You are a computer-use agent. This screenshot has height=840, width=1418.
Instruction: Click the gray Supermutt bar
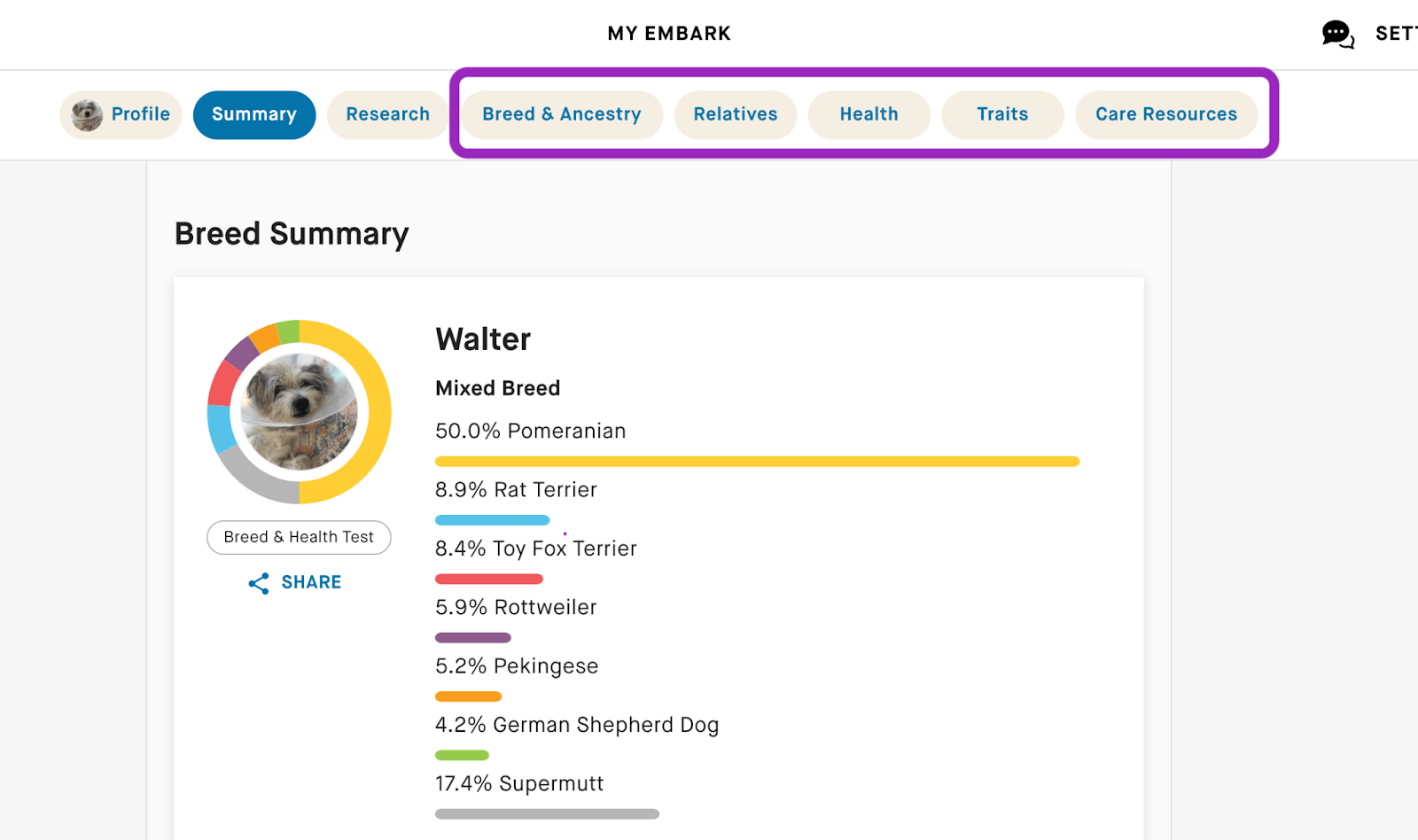coord(547,814)
